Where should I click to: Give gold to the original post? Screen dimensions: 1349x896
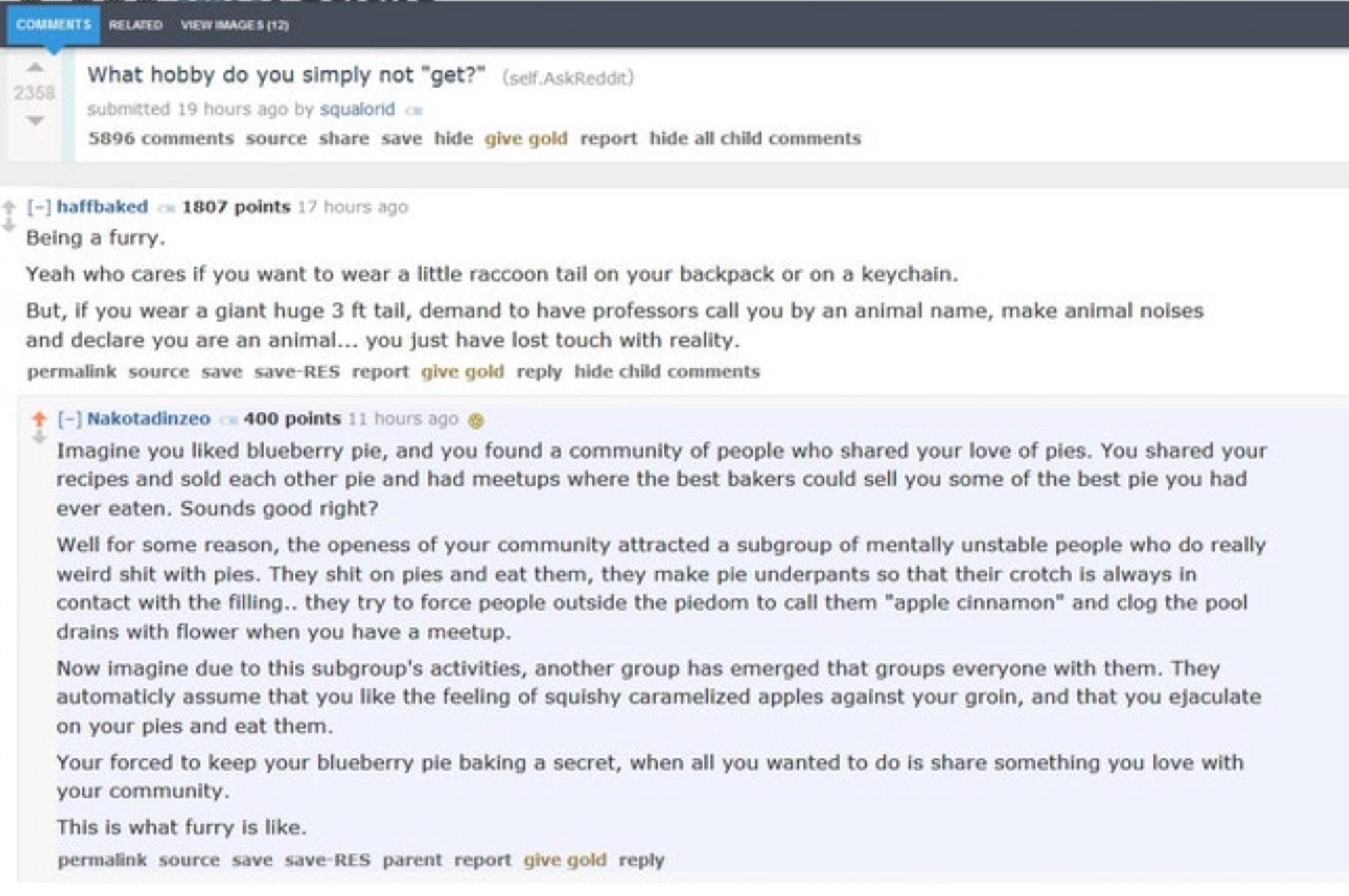(526, 138)
